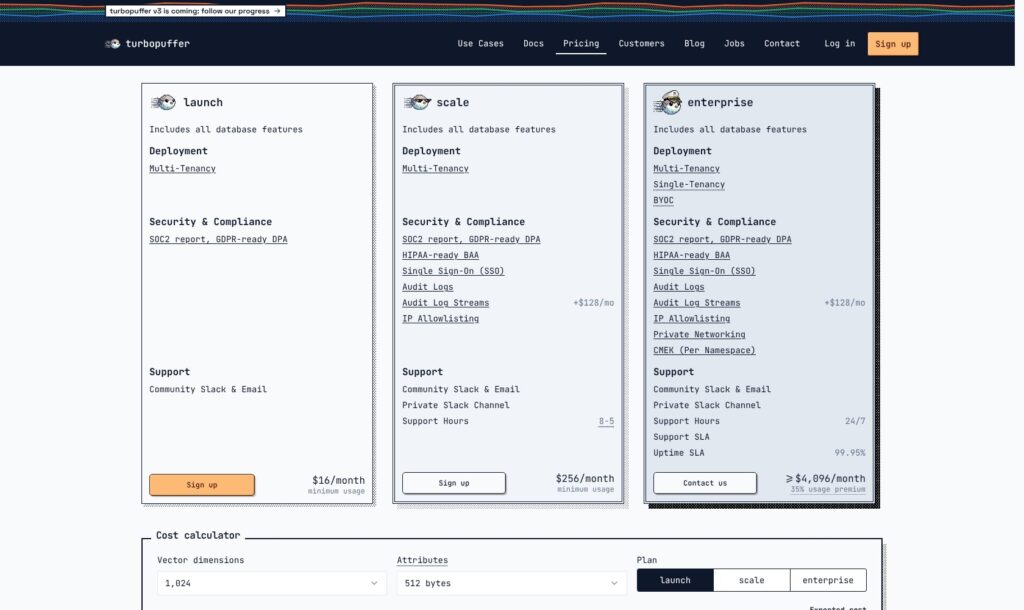
Task: Open the Use Cases menu item
Action: point(481,44)
